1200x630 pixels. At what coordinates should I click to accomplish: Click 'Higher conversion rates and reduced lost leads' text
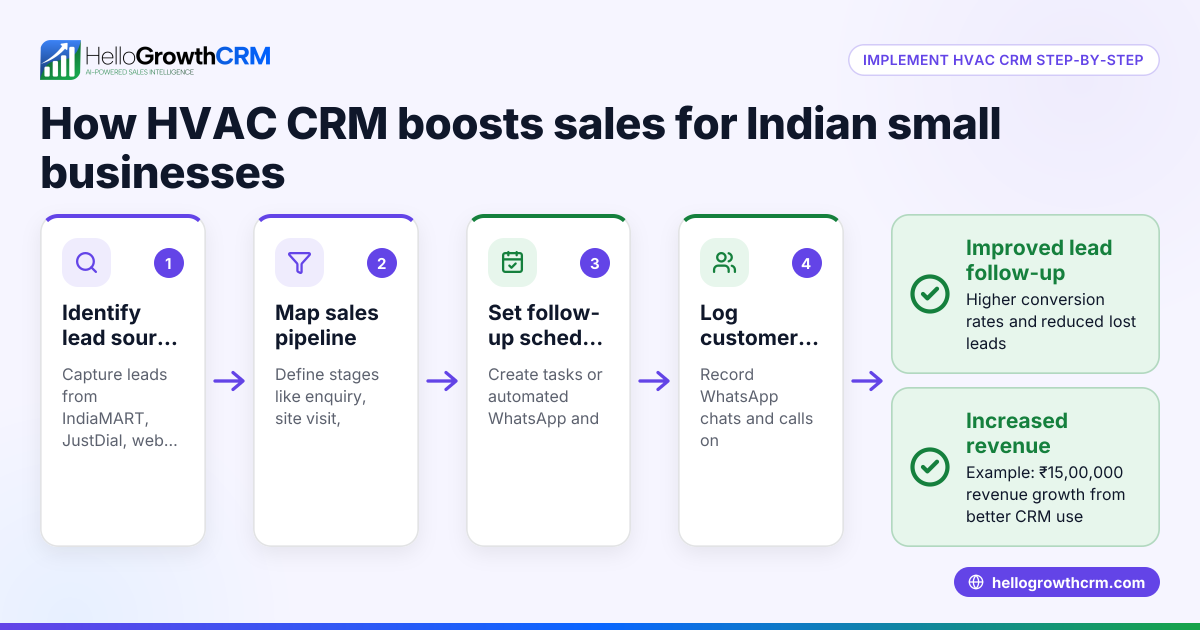pos(1051,321)
